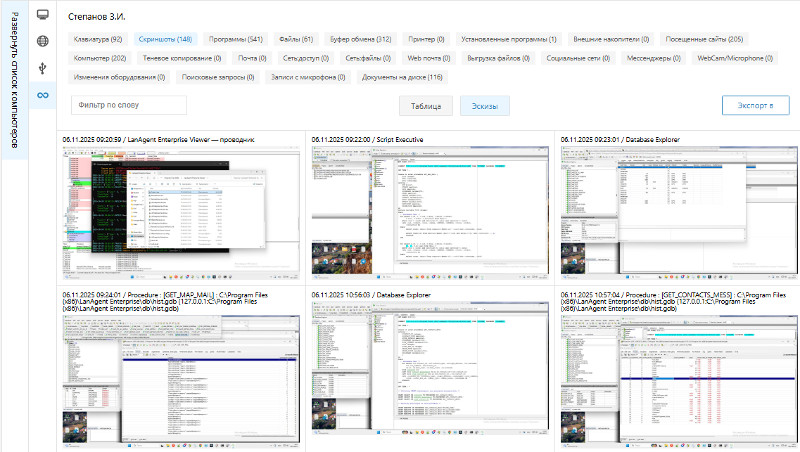This screenshot has height=452, width=800.
Task: Select the Скриншоты (148) category
Action: 165,39
